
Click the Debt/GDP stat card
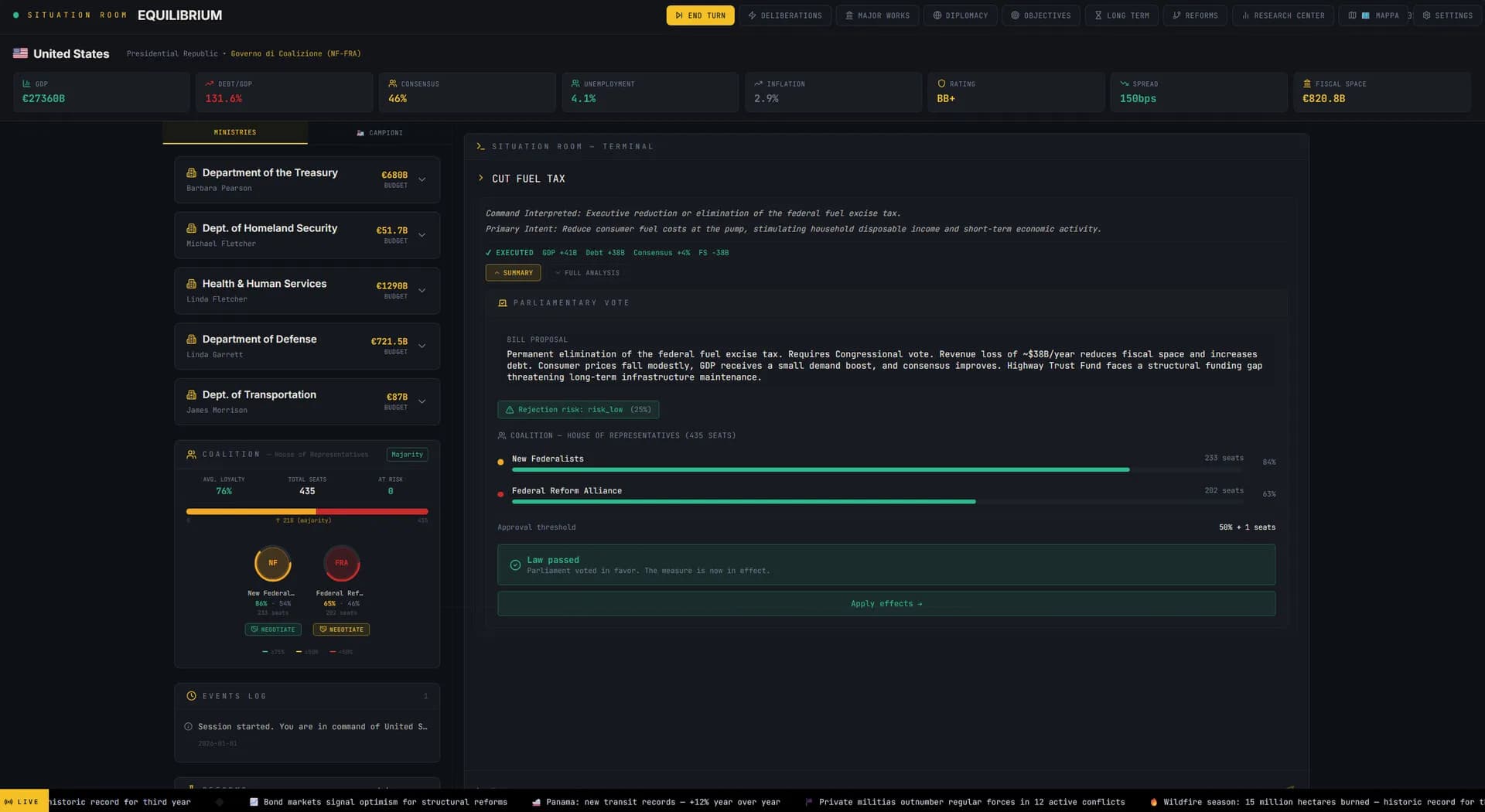tap(285, 92)
